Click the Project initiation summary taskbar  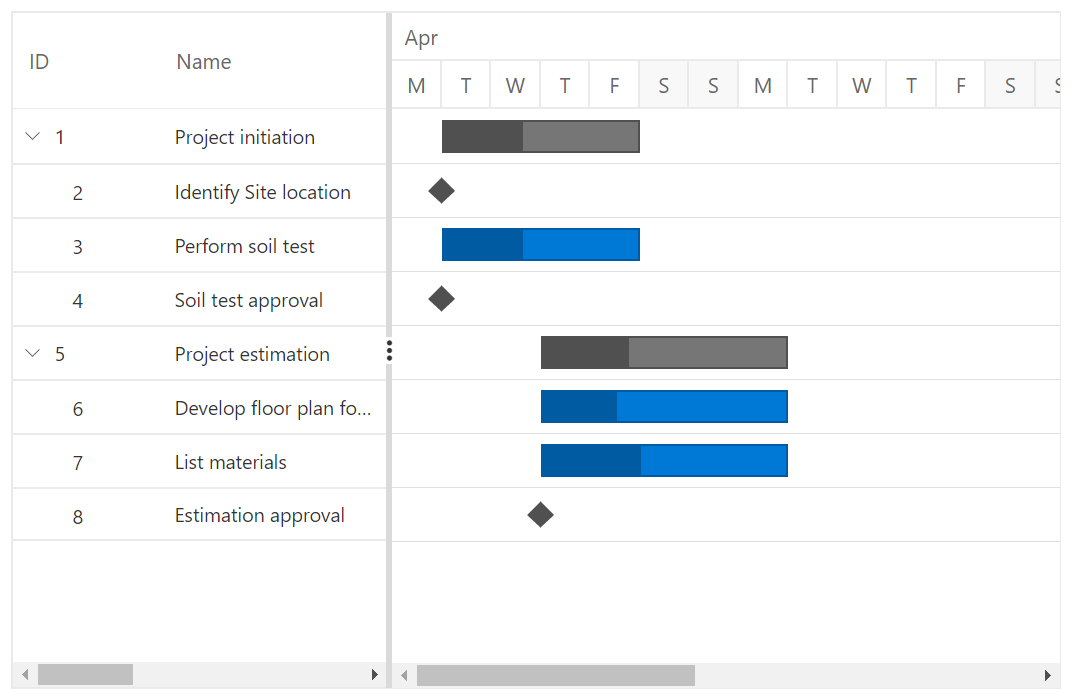[x=540, y=136]
